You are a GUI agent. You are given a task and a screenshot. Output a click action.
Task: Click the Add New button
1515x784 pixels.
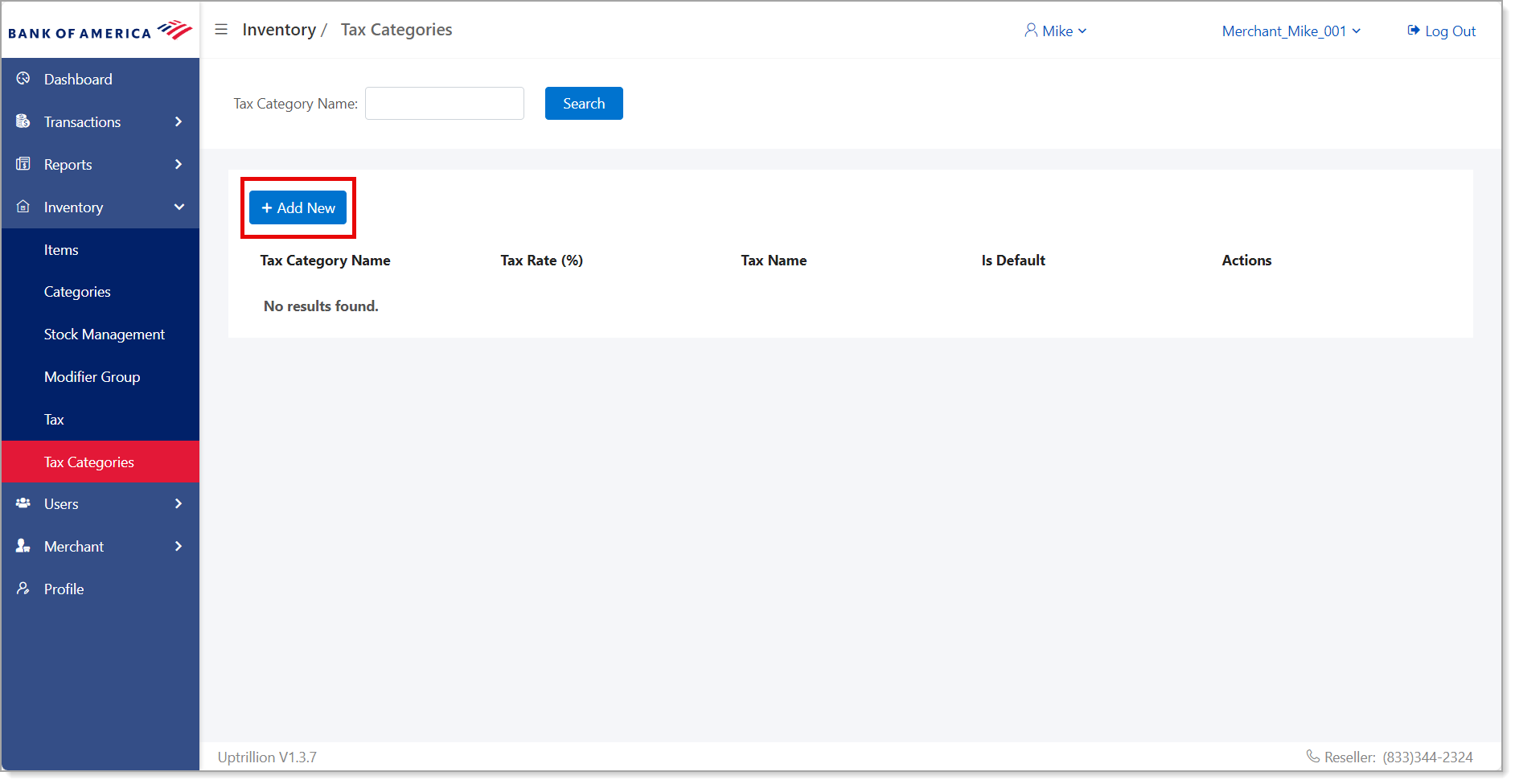pos(298,207)
